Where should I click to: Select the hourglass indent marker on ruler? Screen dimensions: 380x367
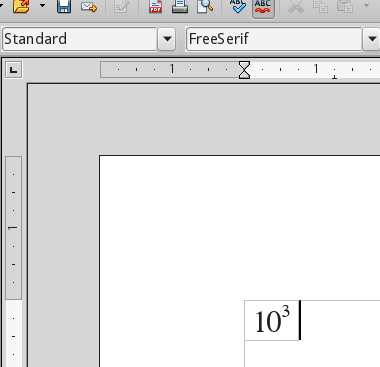point(244,70)
